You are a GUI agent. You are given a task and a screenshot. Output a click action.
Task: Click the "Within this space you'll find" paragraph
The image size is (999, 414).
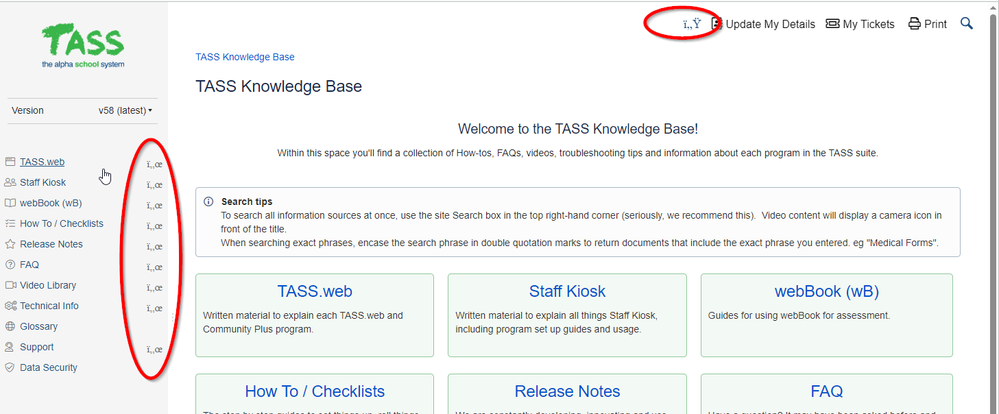click(578, 153)
